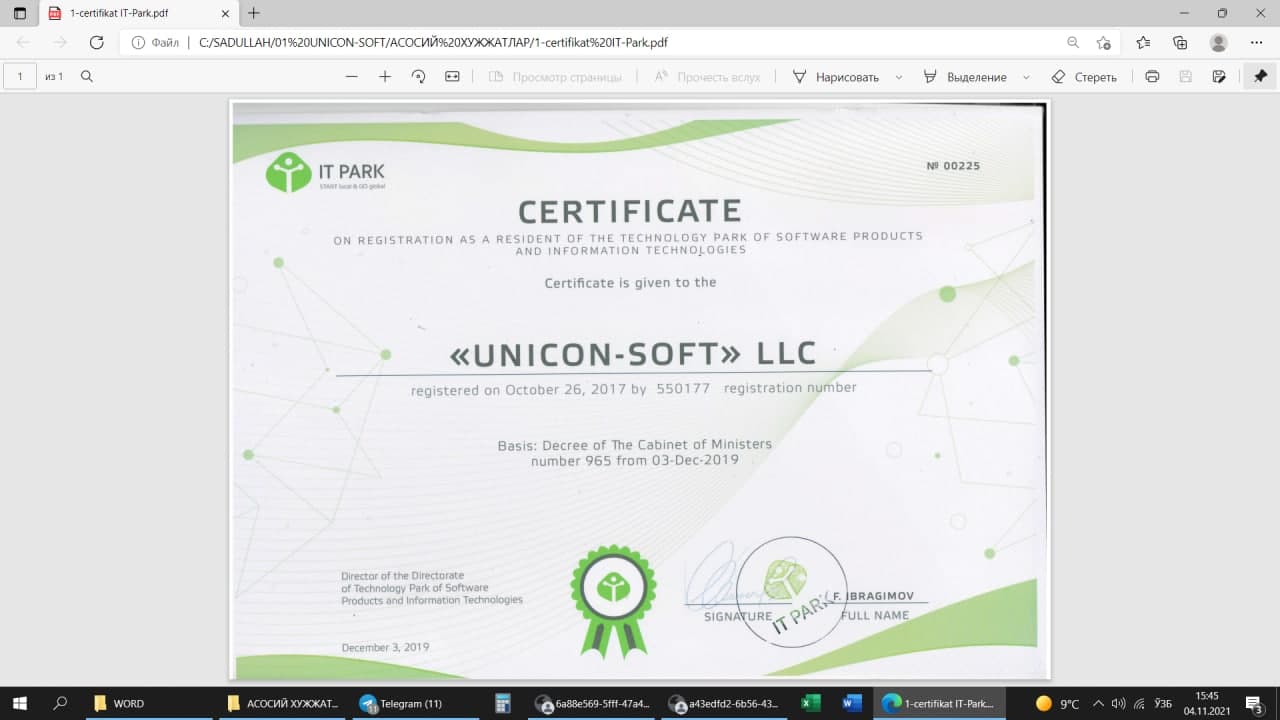
Task: Select the Стереть eraser tool
Action: [1084, 77]
